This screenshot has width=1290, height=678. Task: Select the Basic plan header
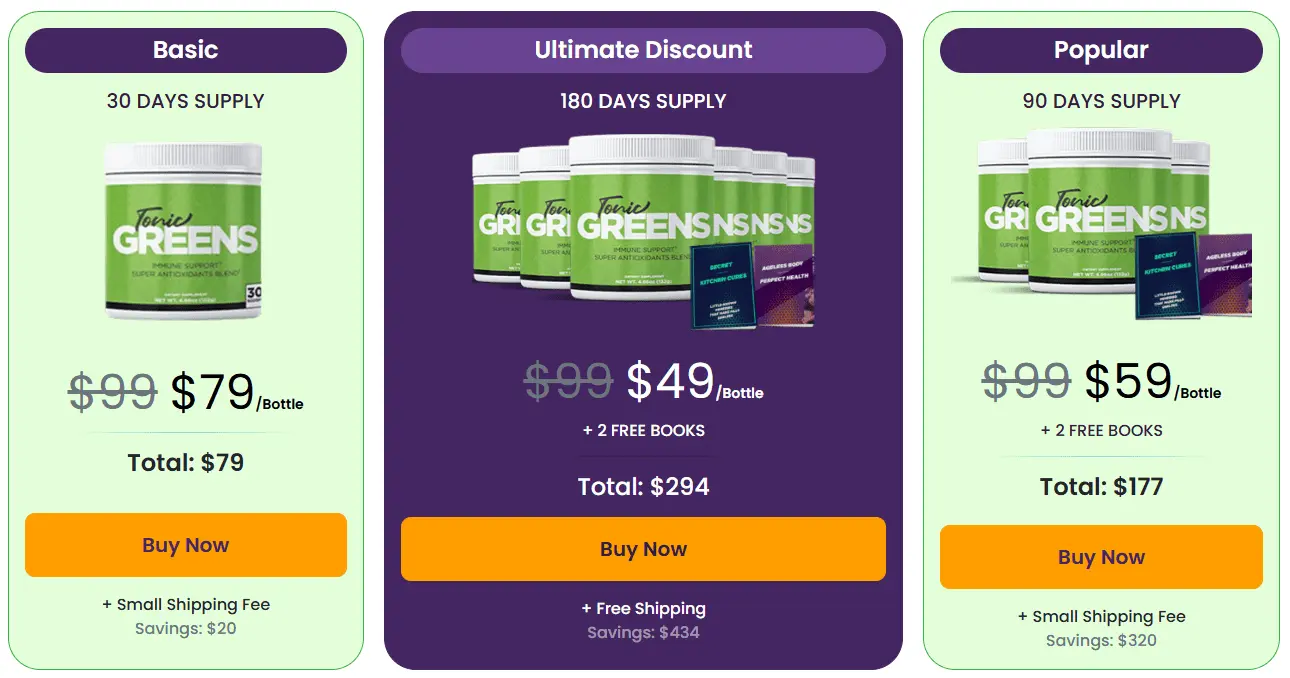tap(185, 49)
